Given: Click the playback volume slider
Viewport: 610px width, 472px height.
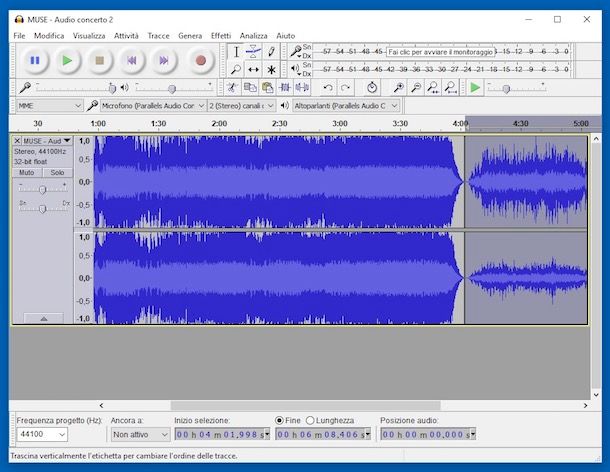Looking at the screenshot, I should coord(173,88).
